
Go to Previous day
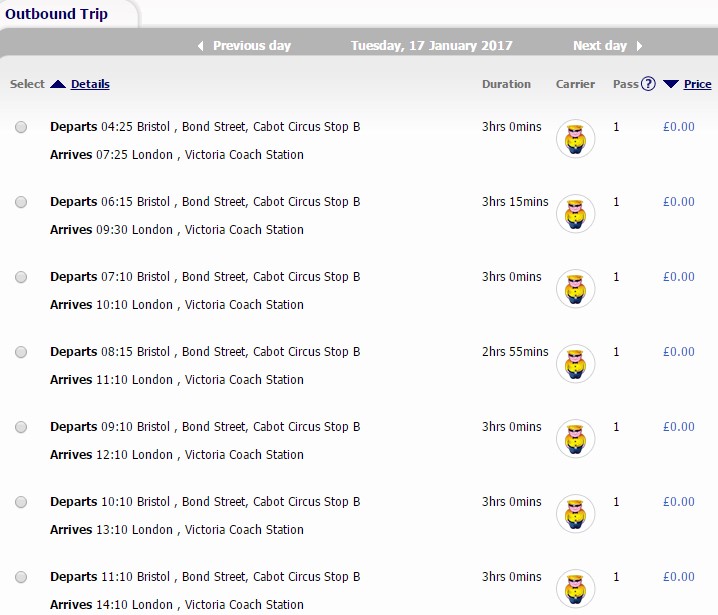coord(252,46)
